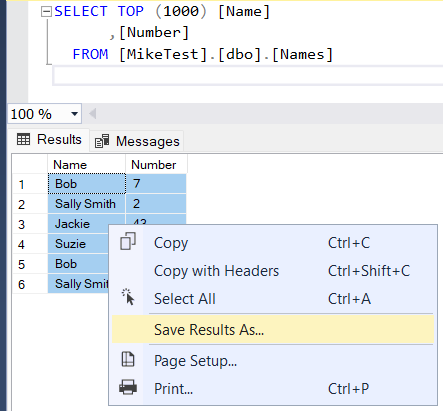Image resolution: width=443 pixels, height=411 pixels.
Task: Collapse the SELECT query outline block
Action: [46, 12]
